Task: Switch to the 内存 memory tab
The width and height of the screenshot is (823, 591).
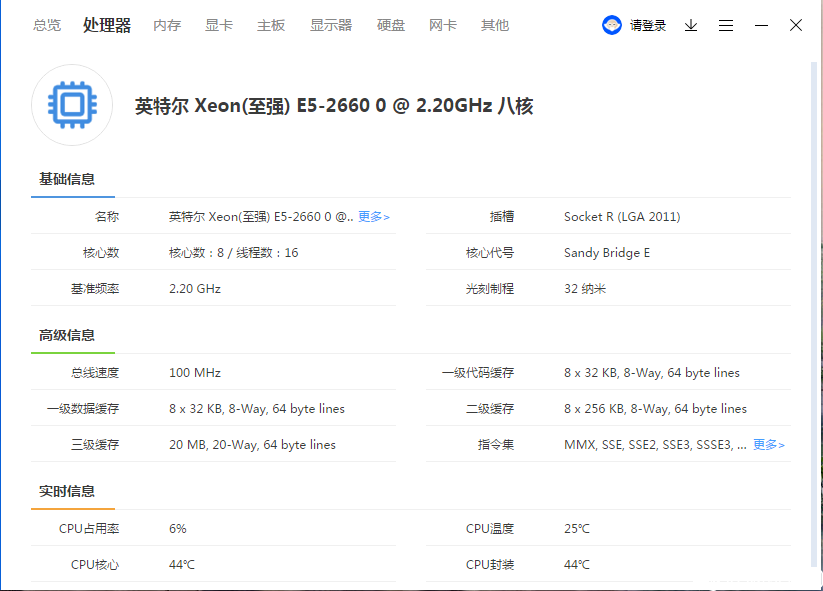Action: (167, 25)
